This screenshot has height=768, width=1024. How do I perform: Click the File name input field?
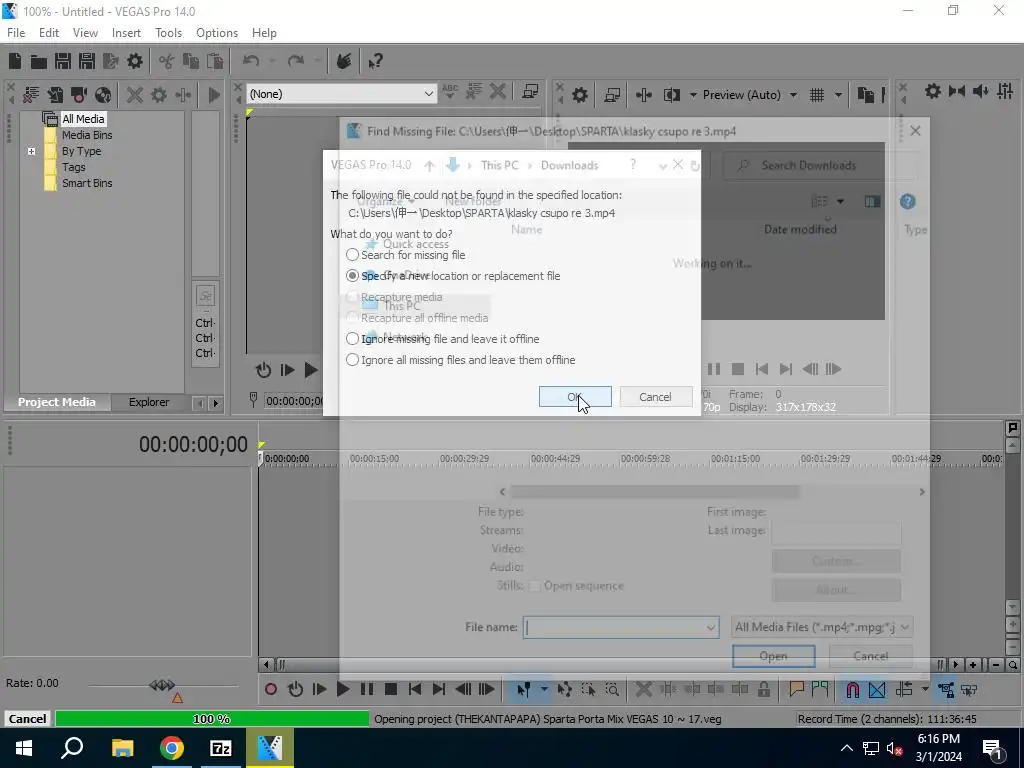point(614,628)
